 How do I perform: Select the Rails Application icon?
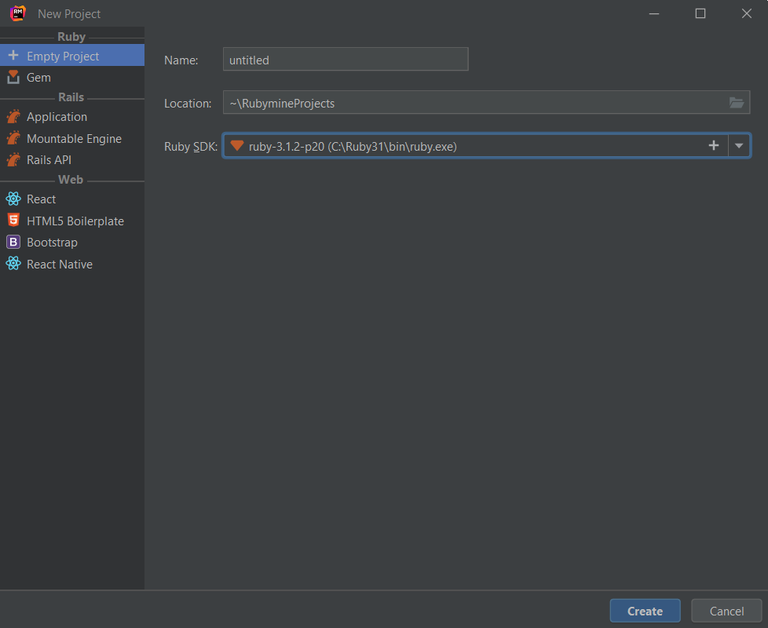(13, 117)
